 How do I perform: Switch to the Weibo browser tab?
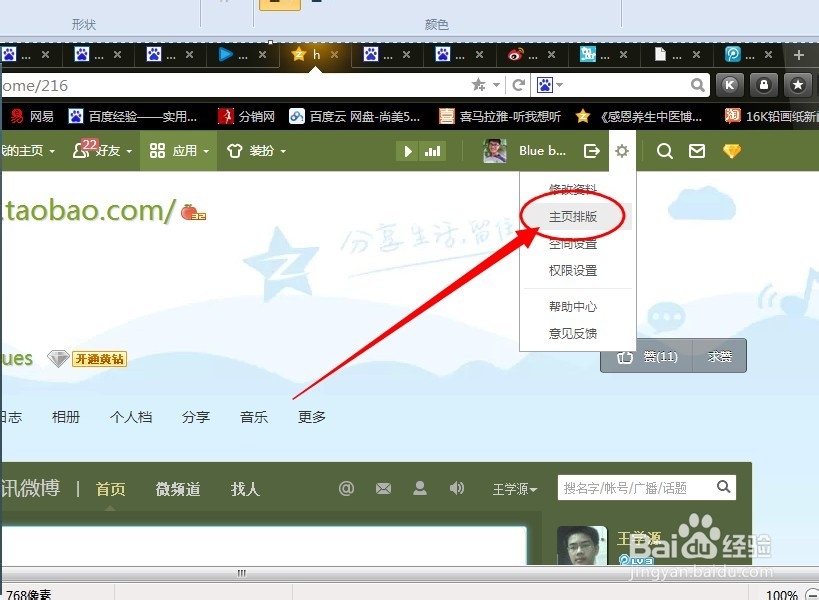click(530, 55)
